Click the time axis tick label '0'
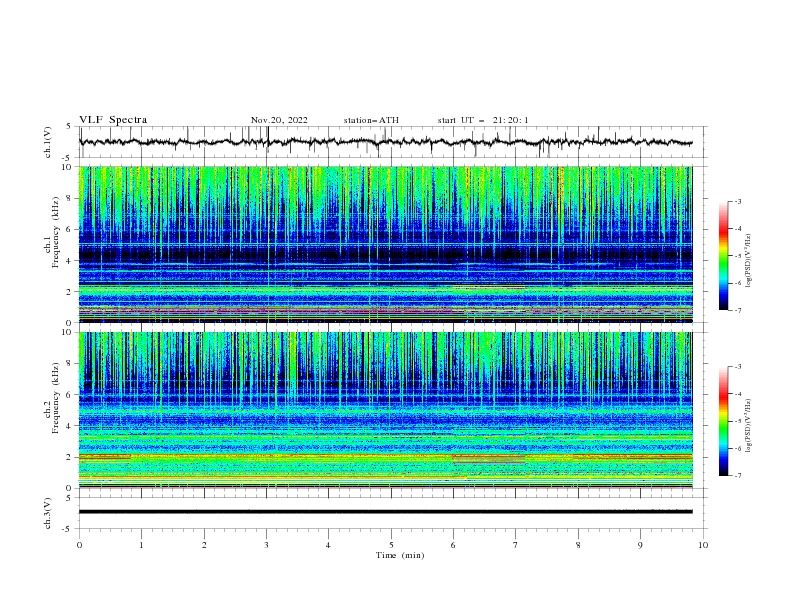 tap(79, 545)
